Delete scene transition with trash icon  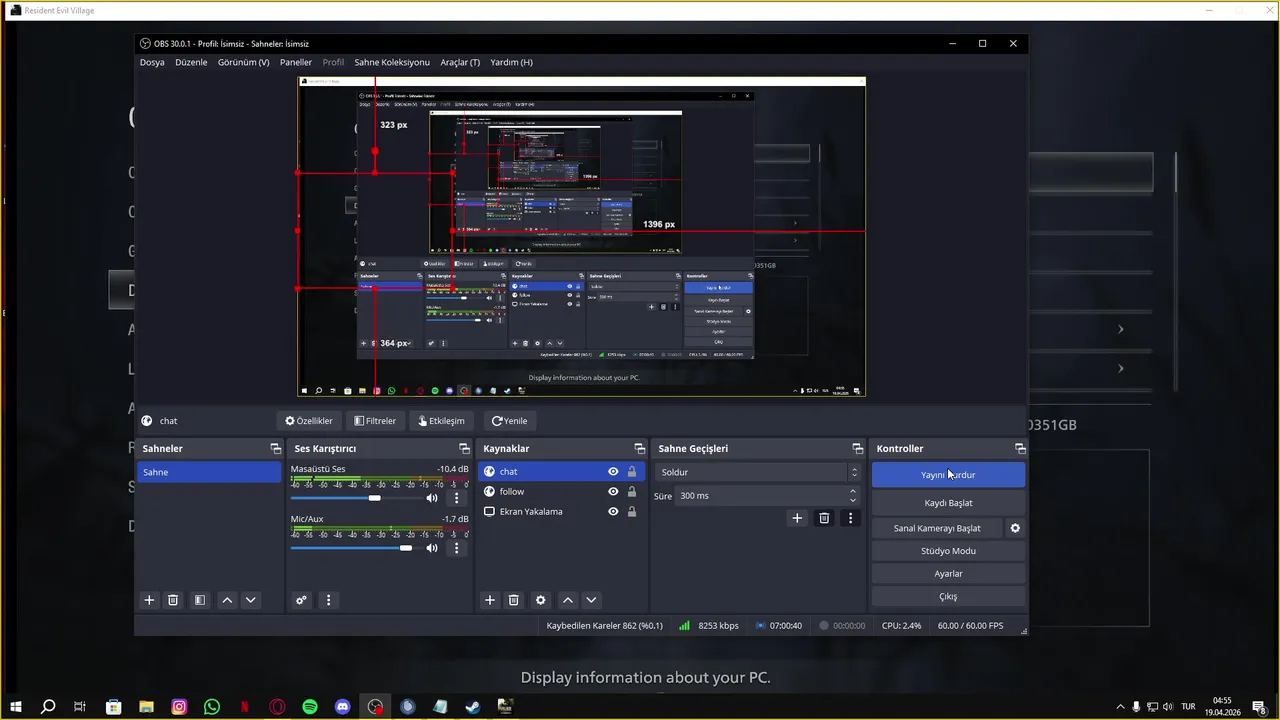[824, 518]
